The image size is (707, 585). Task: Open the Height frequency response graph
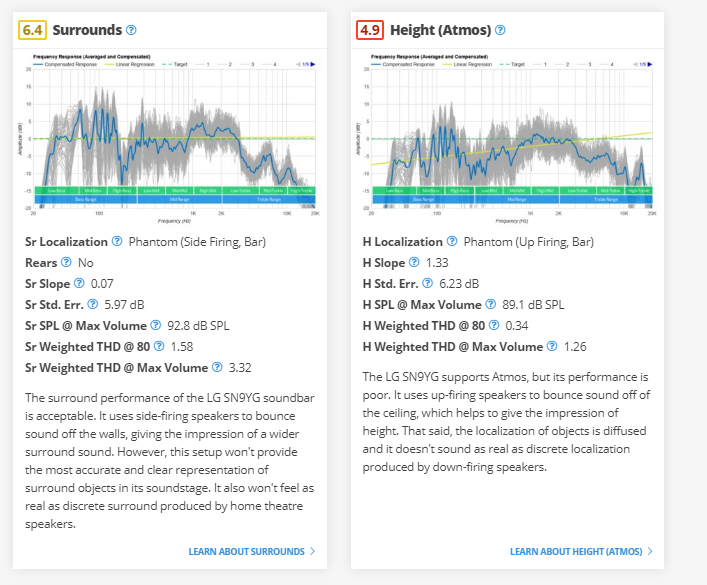[510, 138]
